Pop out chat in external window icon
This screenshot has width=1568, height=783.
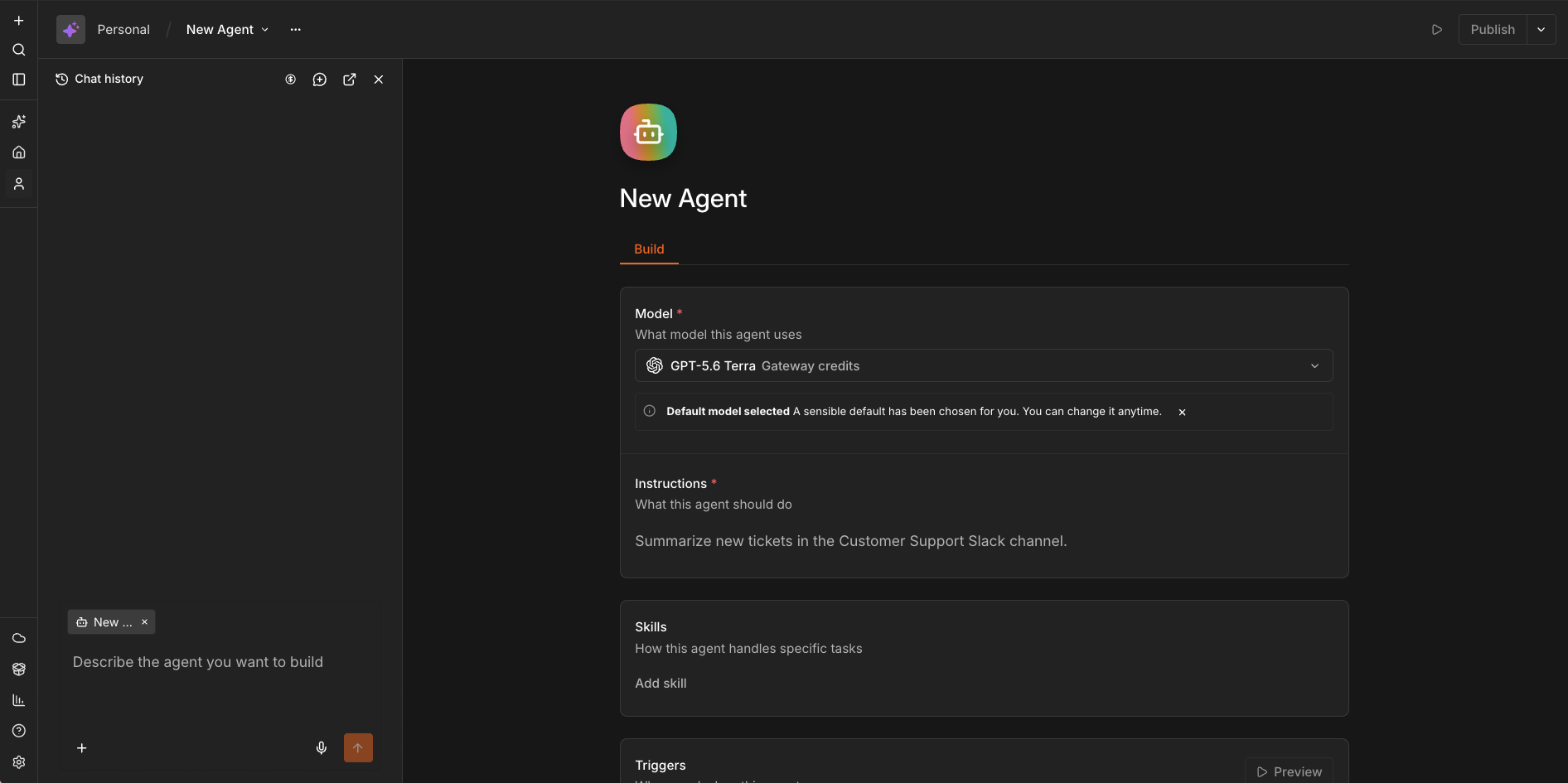(x=350, y=80)
